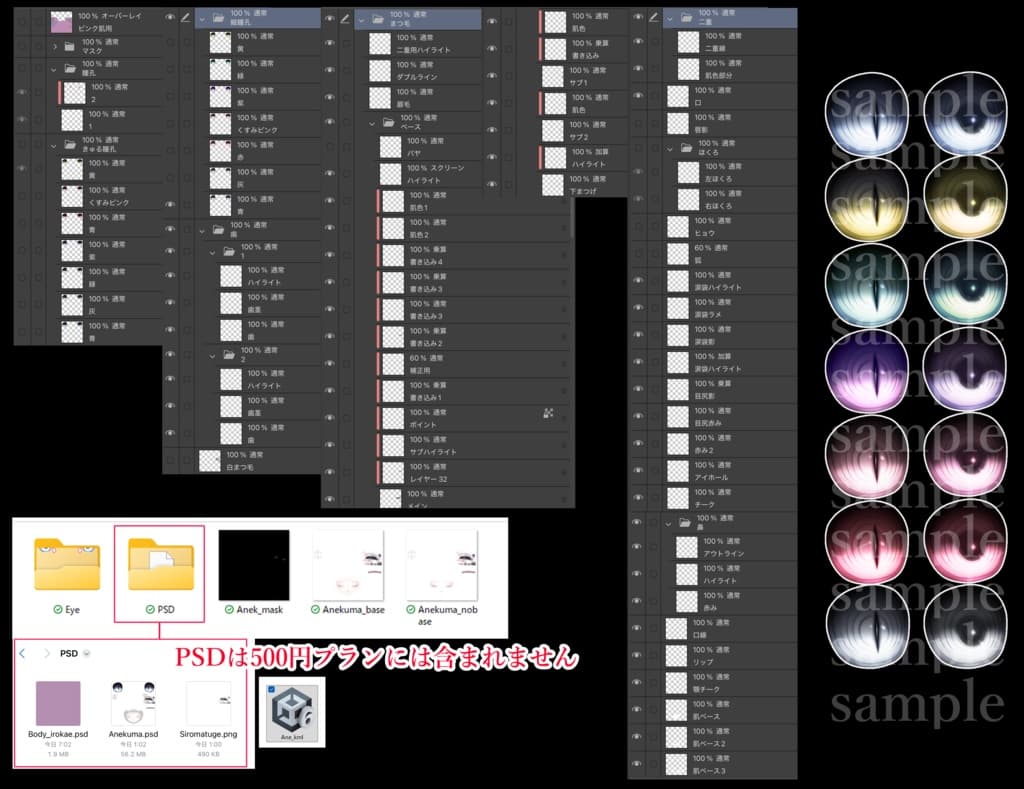
Task: Click the back arrow in the PSD folder window
Action: tap(22, 653)
